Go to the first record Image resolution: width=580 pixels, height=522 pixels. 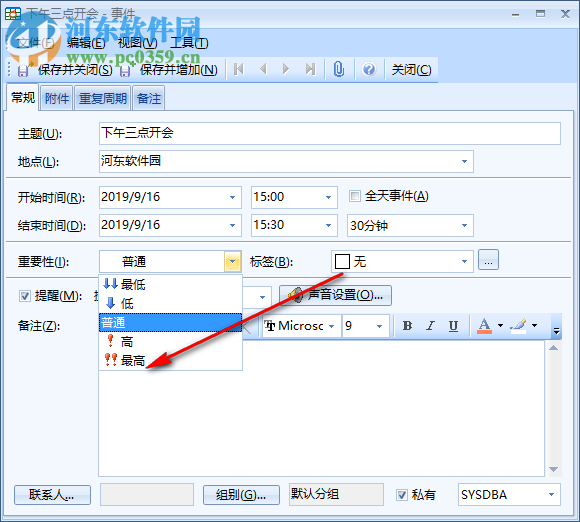[239, 69]
